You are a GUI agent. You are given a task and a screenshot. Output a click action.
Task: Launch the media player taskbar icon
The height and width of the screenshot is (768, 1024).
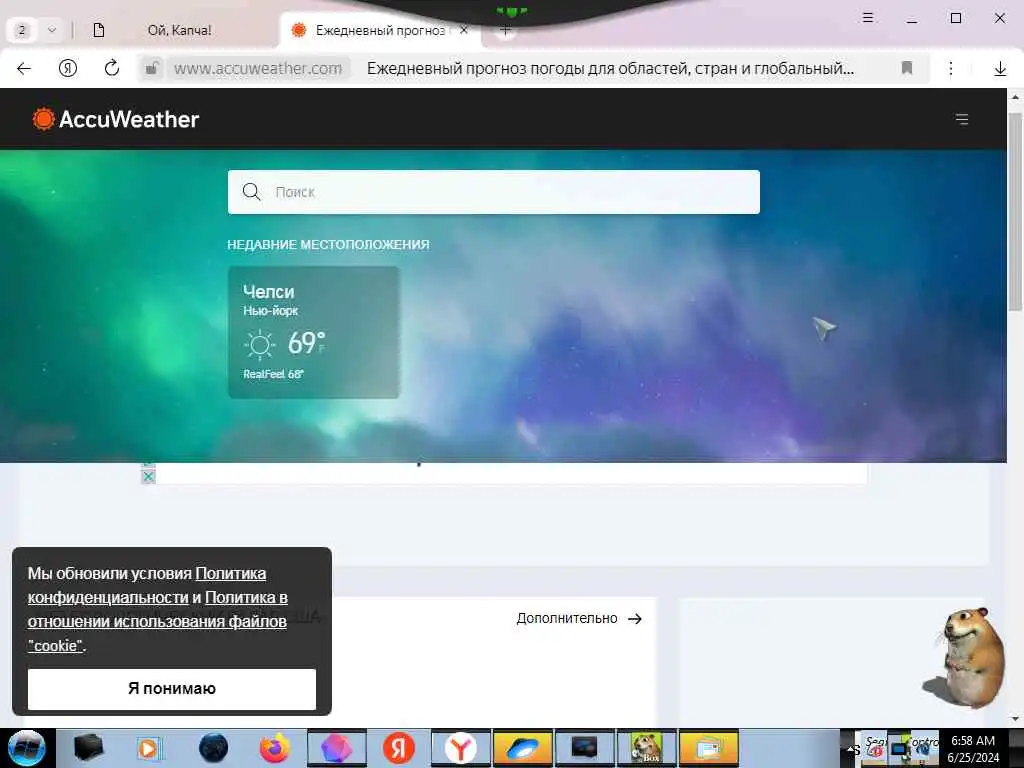point(150,748)
